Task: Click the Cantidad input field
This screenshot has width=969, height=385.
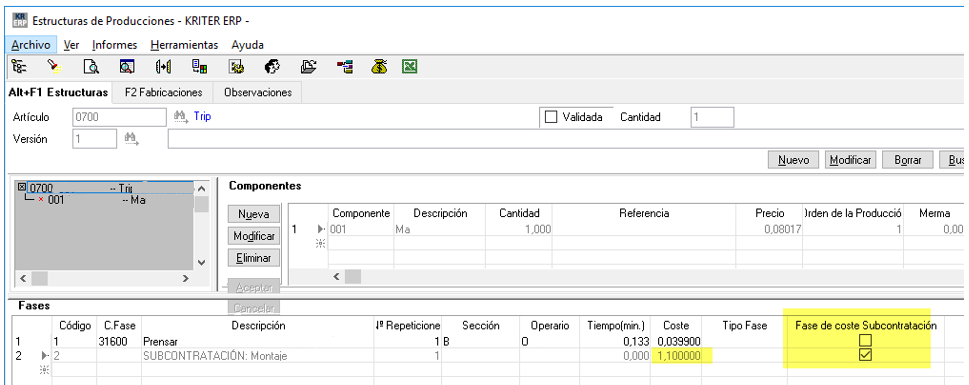Action: point(712,117)
